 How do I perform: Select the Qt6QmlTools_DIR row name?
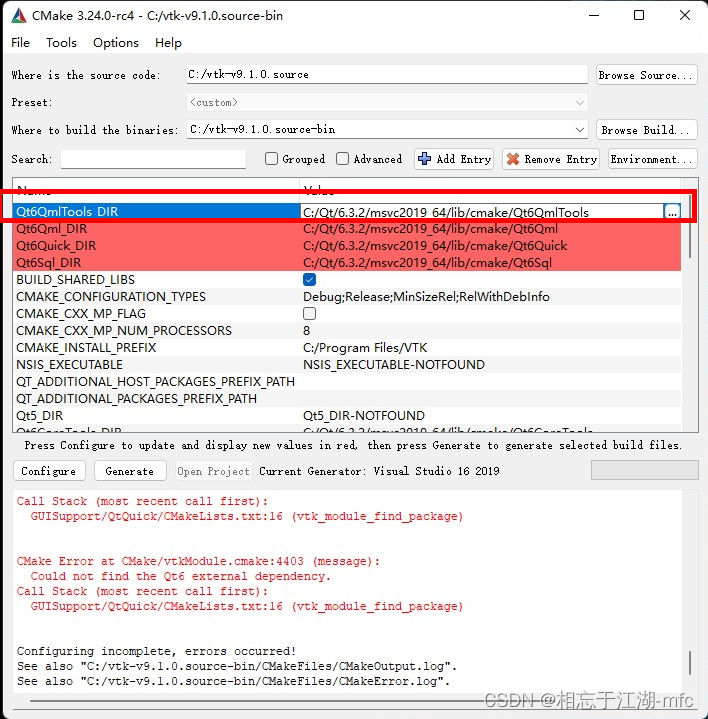click(x=67, y=212)
